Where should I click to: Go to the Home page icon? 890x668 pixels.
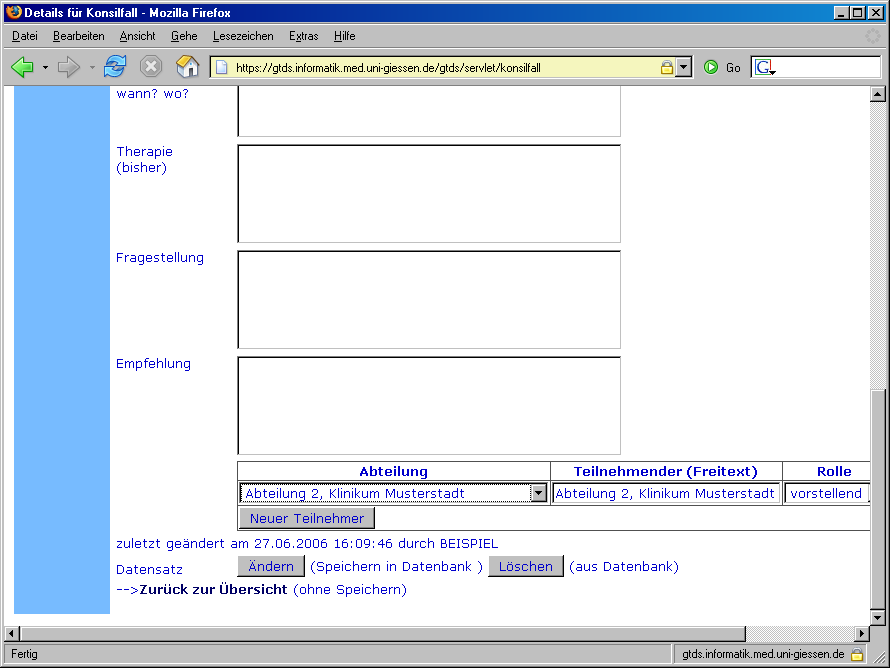tap(187, 67)
